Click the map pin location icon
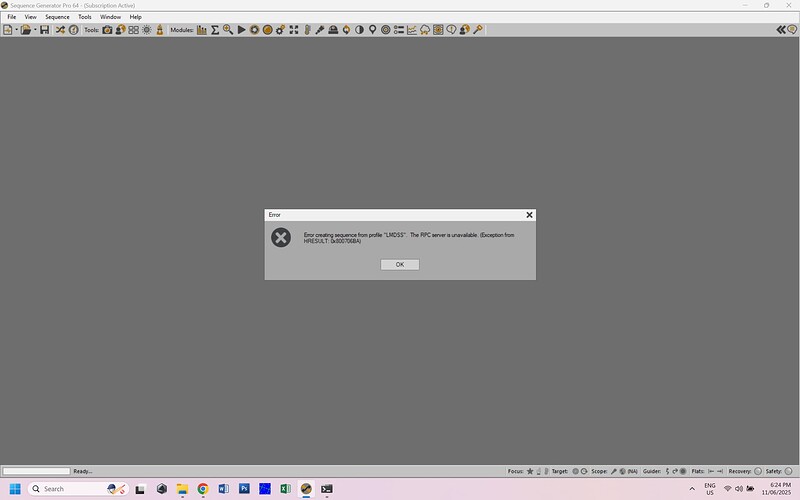This screenshot has height=500, width=800. (x=372, y=30)
